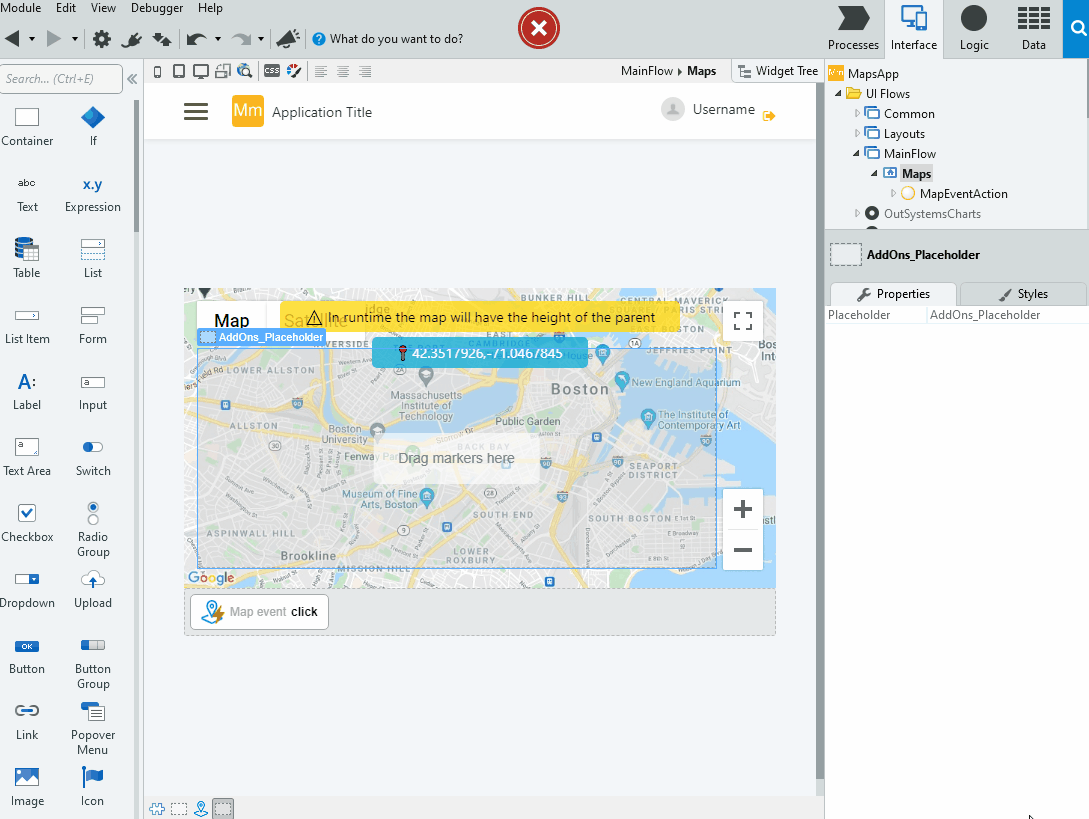Image resolution: width=1089 pixels, height=819 pixels.
Task: Select the Table widget
Action: [x=26, y=258]
